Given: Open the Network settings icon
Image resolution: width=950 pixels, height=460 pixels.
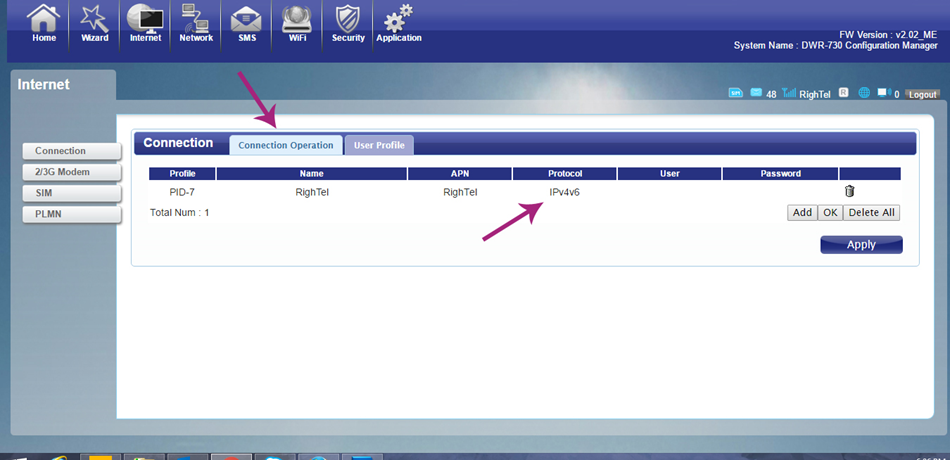Looking at the screenshot, I should tap(196, 23).
